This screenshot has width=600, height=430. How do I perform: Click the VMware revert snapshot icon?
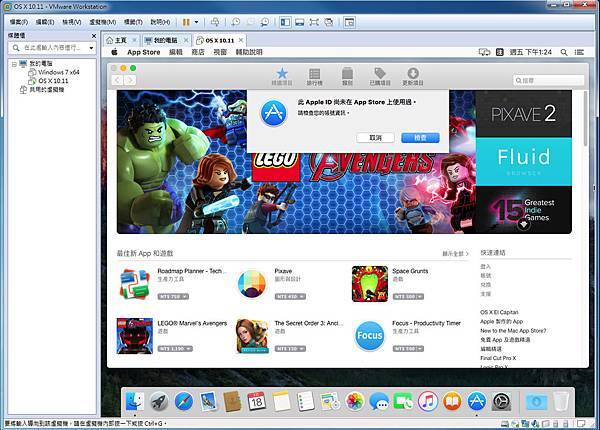[x=250, y=22]
